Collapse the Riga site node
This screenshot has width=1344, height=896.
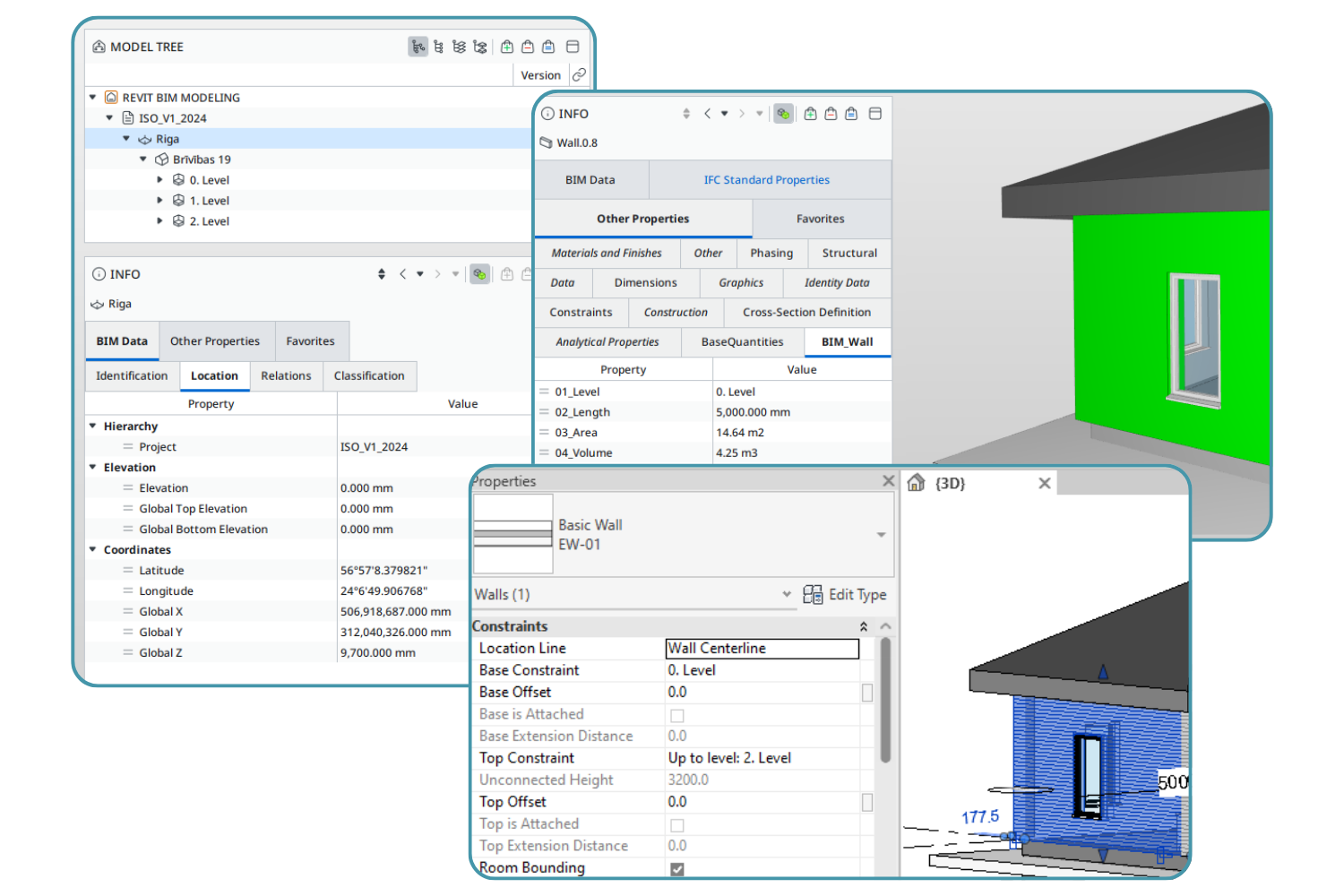(126, 138)
